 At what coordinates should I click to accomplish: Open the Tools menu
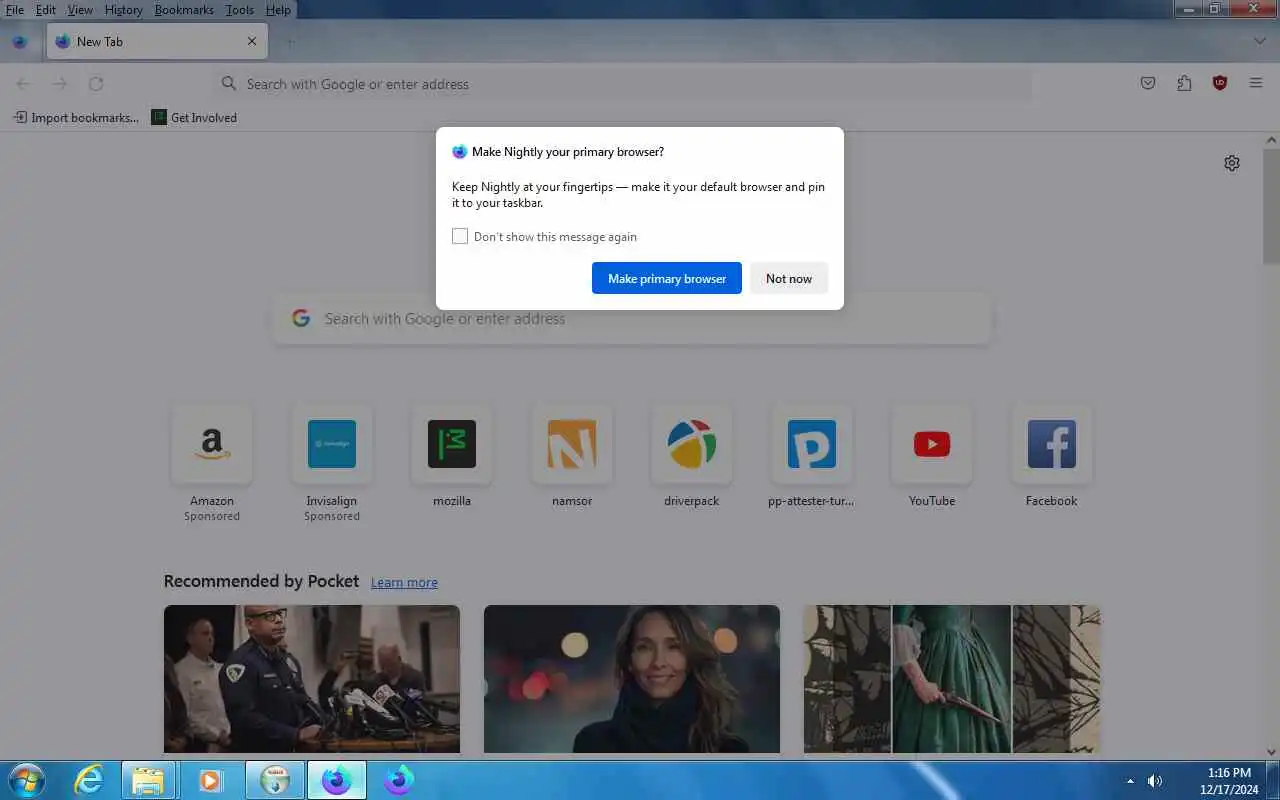[x=240, y=10]
